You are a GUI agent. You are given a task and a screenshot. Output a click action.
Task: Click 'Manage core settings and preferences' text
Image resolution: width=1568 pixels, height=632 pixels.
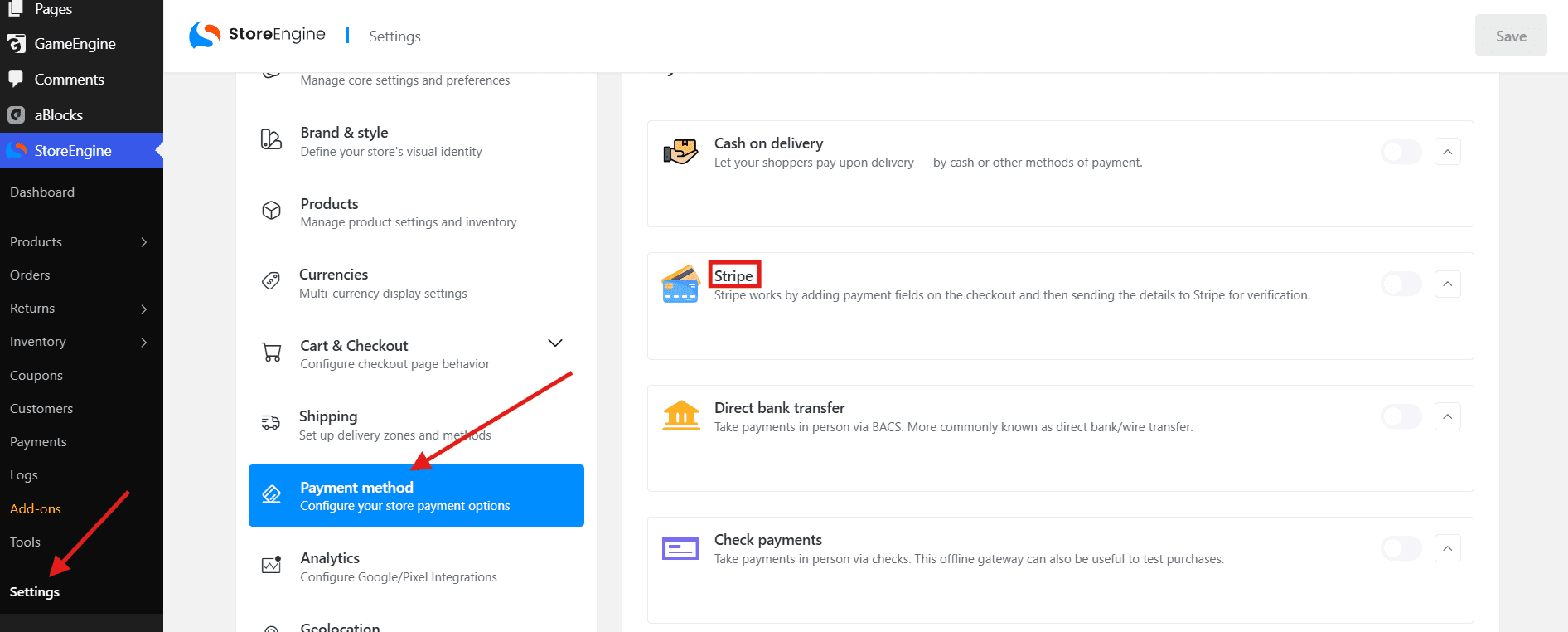[x=405, y=80]
